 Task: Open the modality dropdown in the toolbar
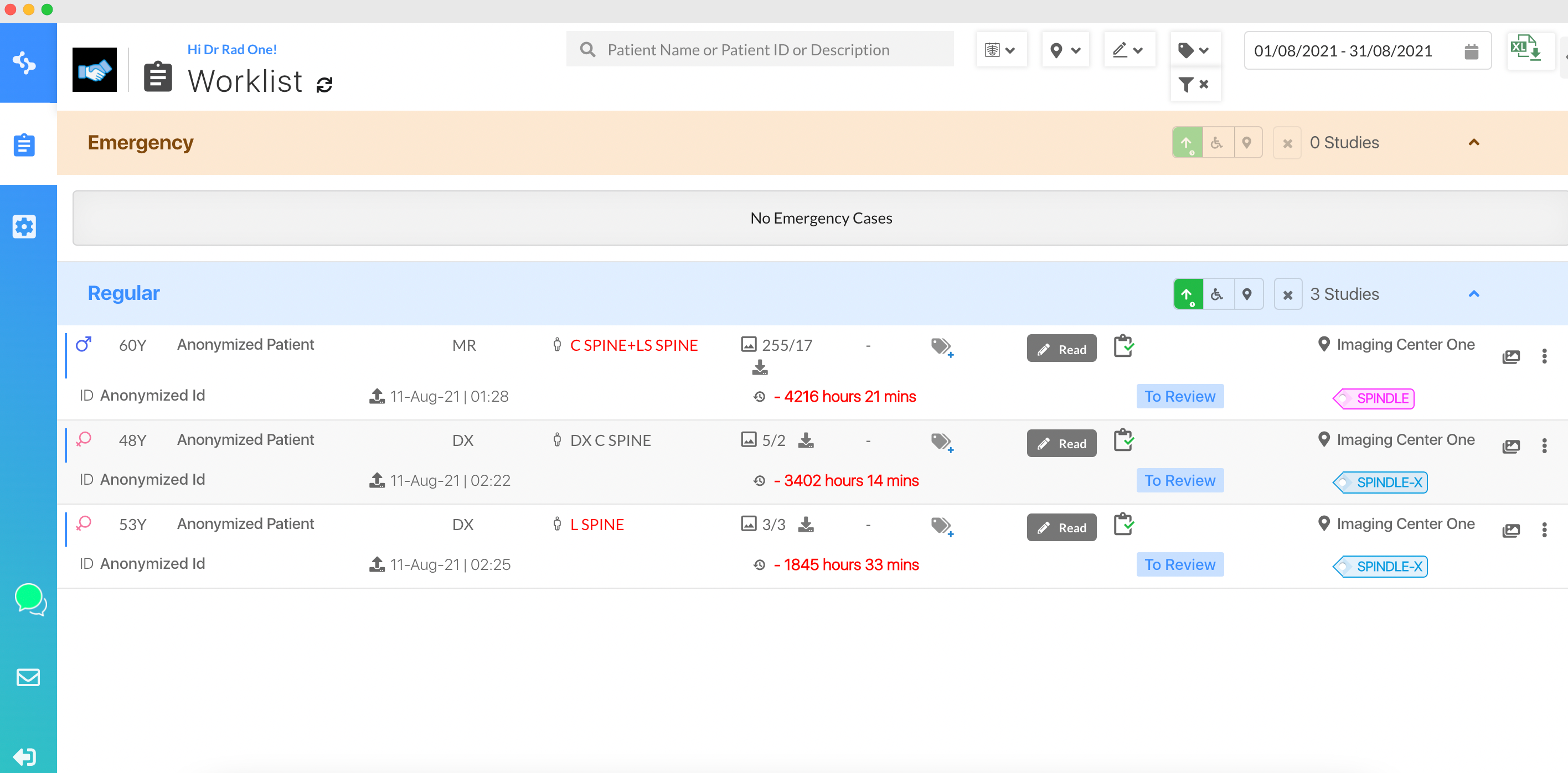click(x=1001, y=50)
